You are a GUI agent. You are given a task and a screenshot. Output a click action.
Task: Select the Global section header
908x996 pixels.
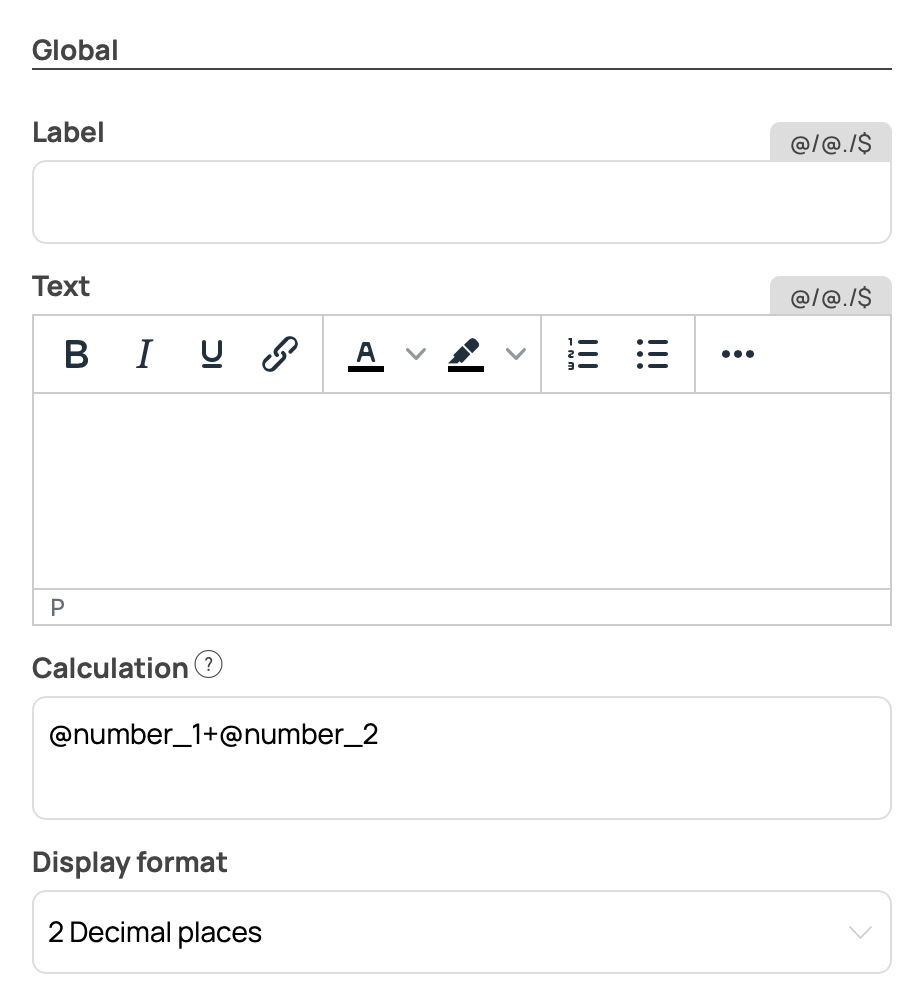coord(75,49)
